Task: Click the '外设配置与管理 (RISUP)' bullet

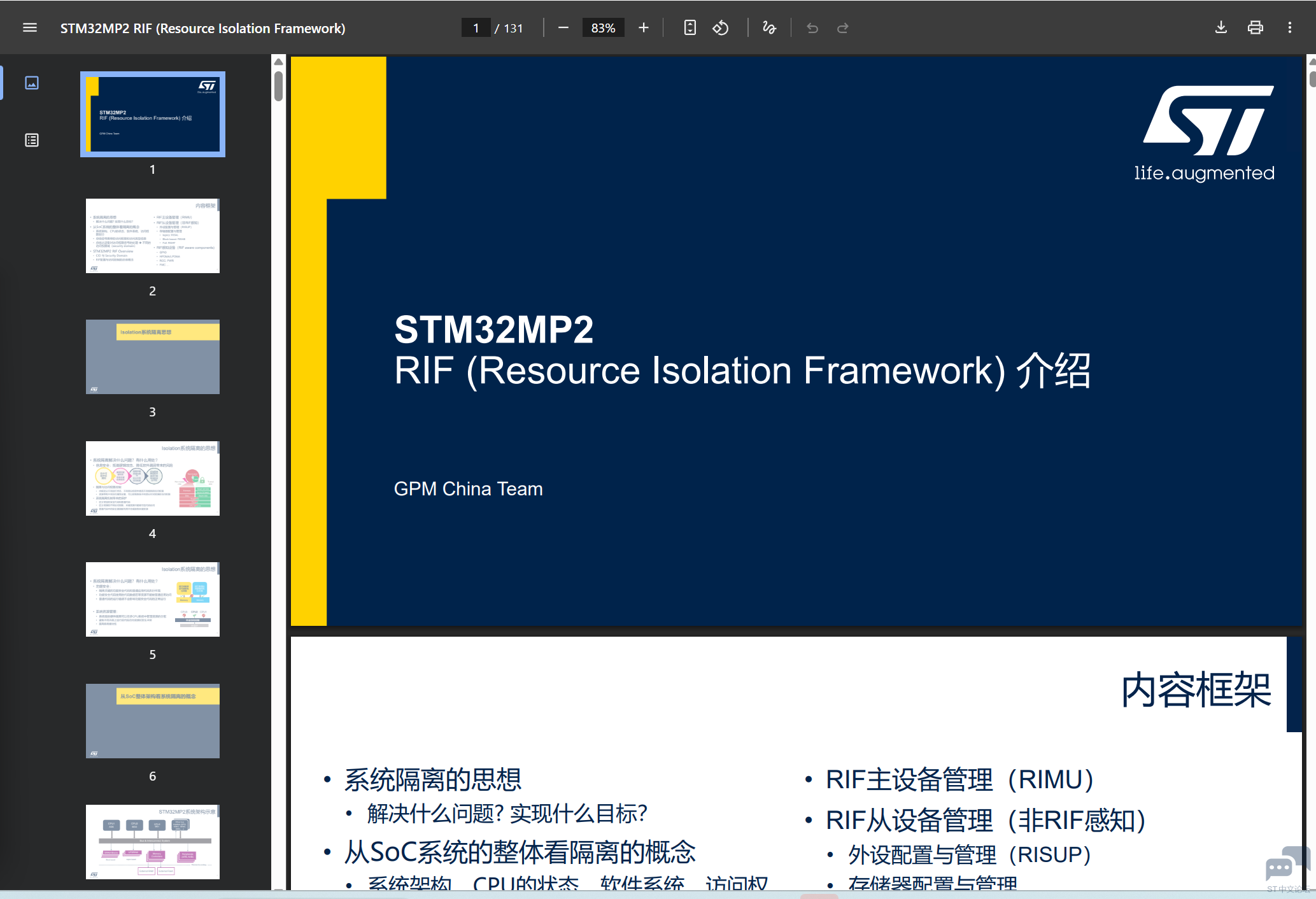Action: (x=969, y=854)
